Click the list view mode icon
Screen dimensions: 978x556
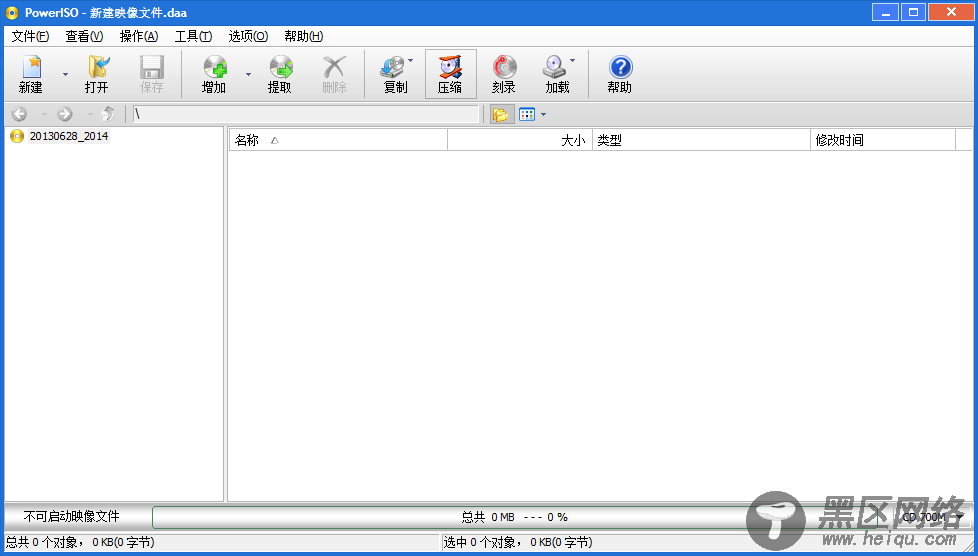(527, 114)
